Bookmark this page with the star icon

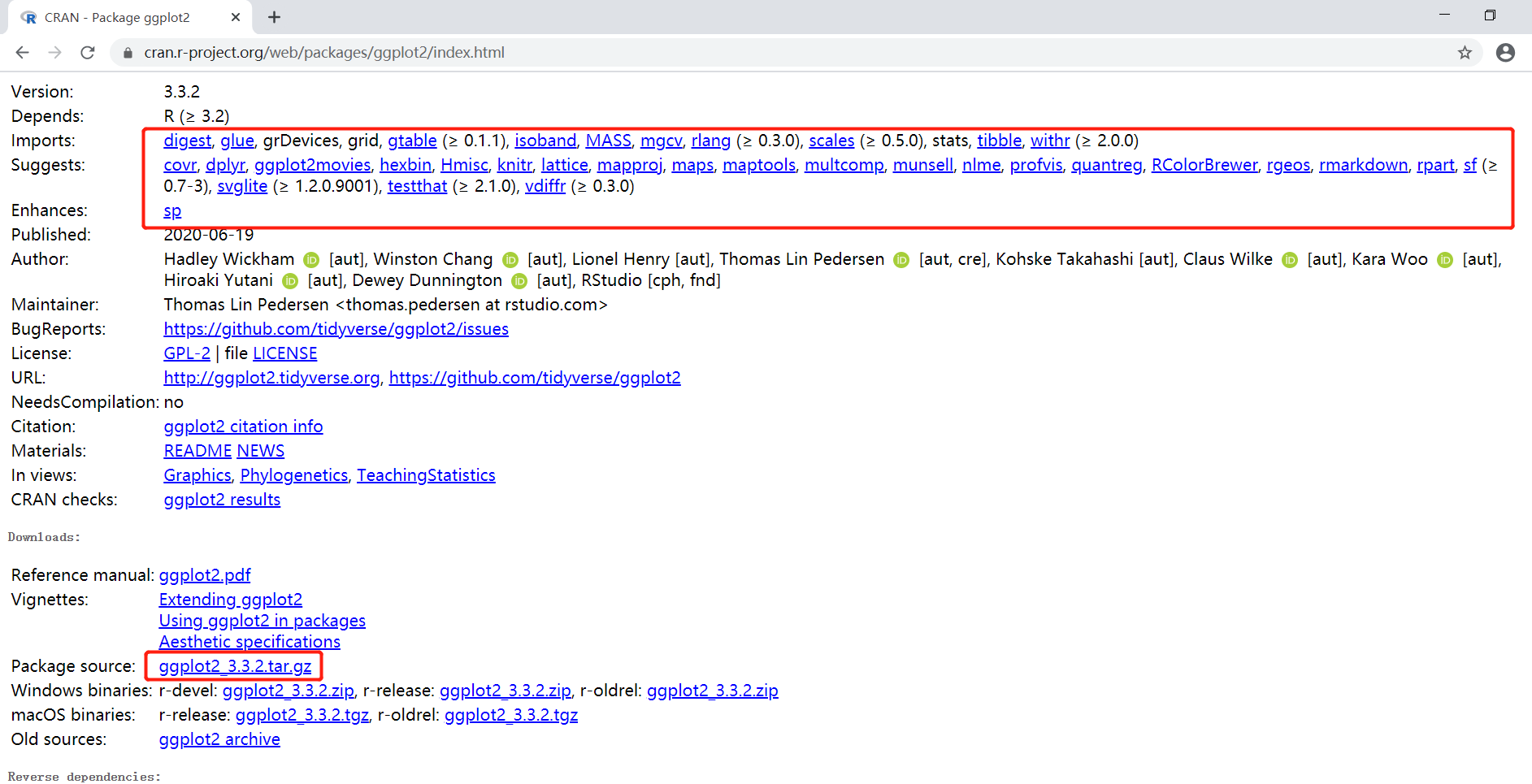tap(1465, 53)
